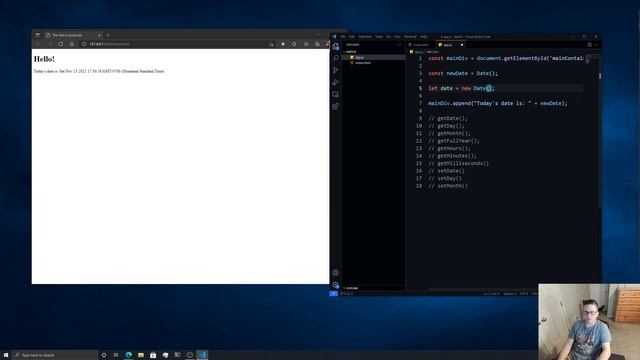Select app.js in the Explorer file tree
Image resolution: width=640 pixels, height=360 pixels.
tap(373, 58)
